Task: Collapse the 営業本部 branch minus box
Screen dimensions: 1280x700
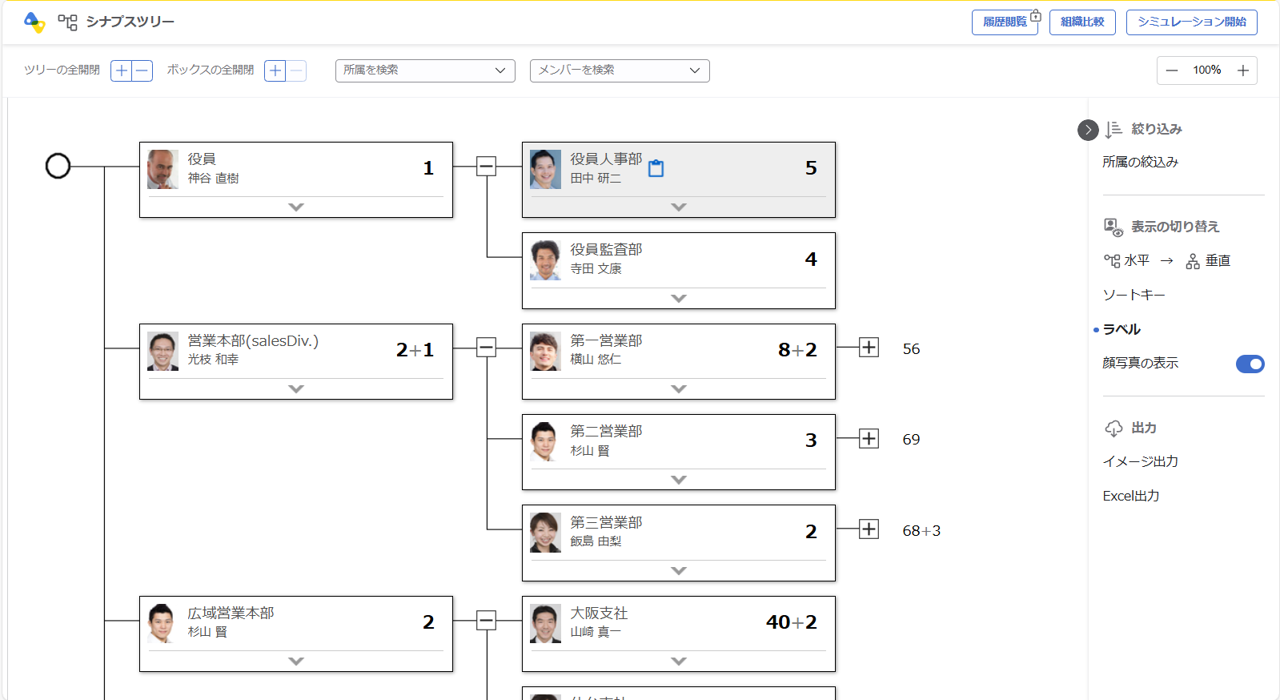Action: (486, 348)
